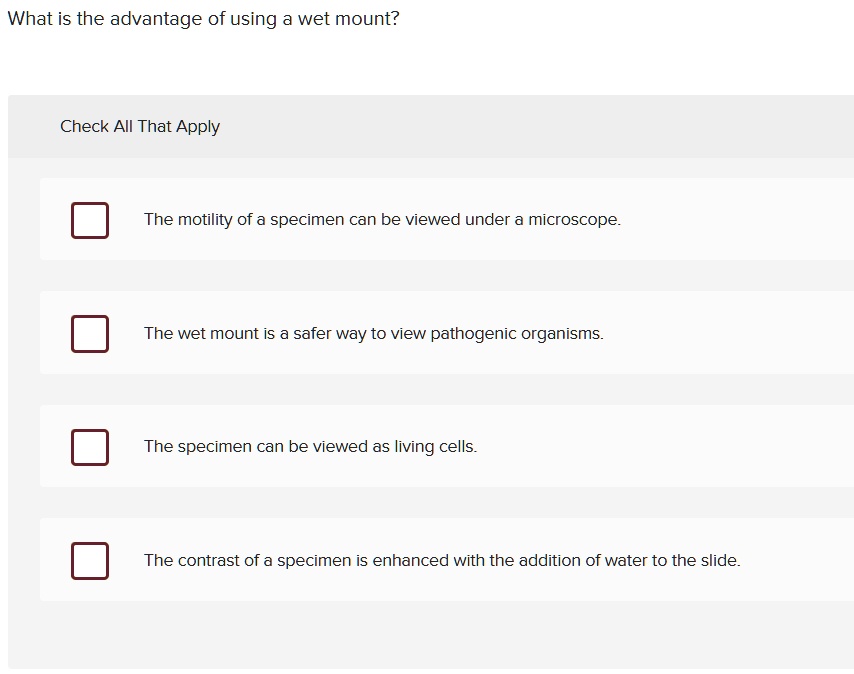This screenshot has height=674, width=854.
Task: Click the word 'motility' in the first option
Action: [205, 220]
